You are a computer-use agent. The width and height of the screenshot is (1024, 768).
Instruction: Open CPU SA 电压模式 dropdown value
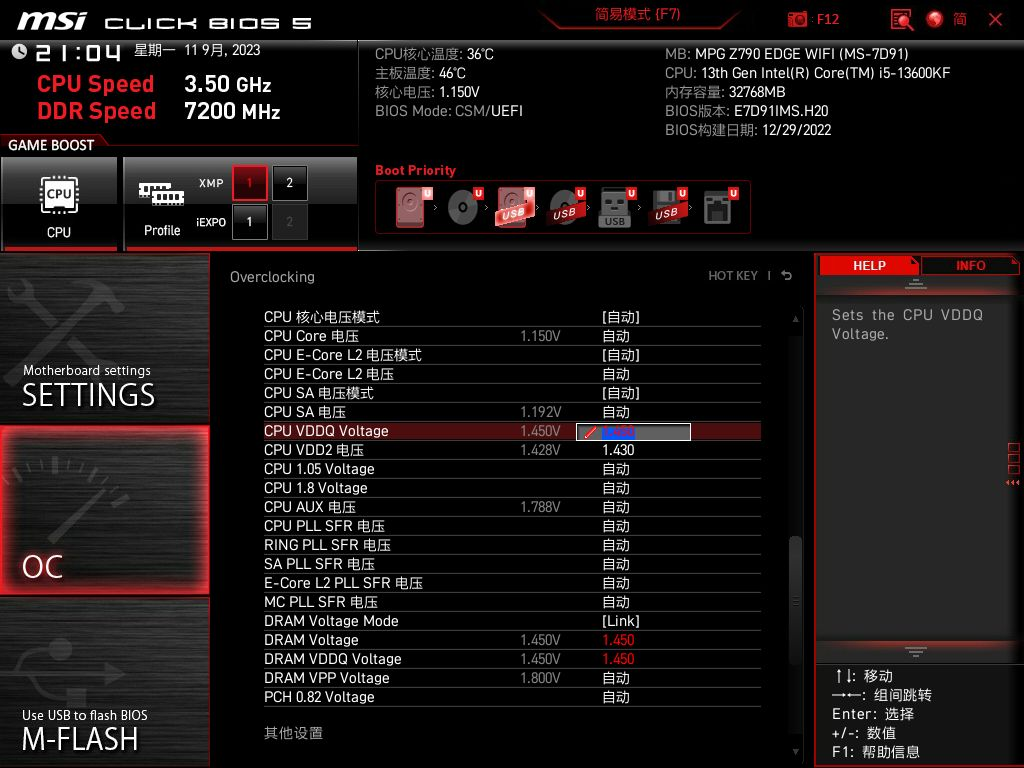click(x=620, y=393)
